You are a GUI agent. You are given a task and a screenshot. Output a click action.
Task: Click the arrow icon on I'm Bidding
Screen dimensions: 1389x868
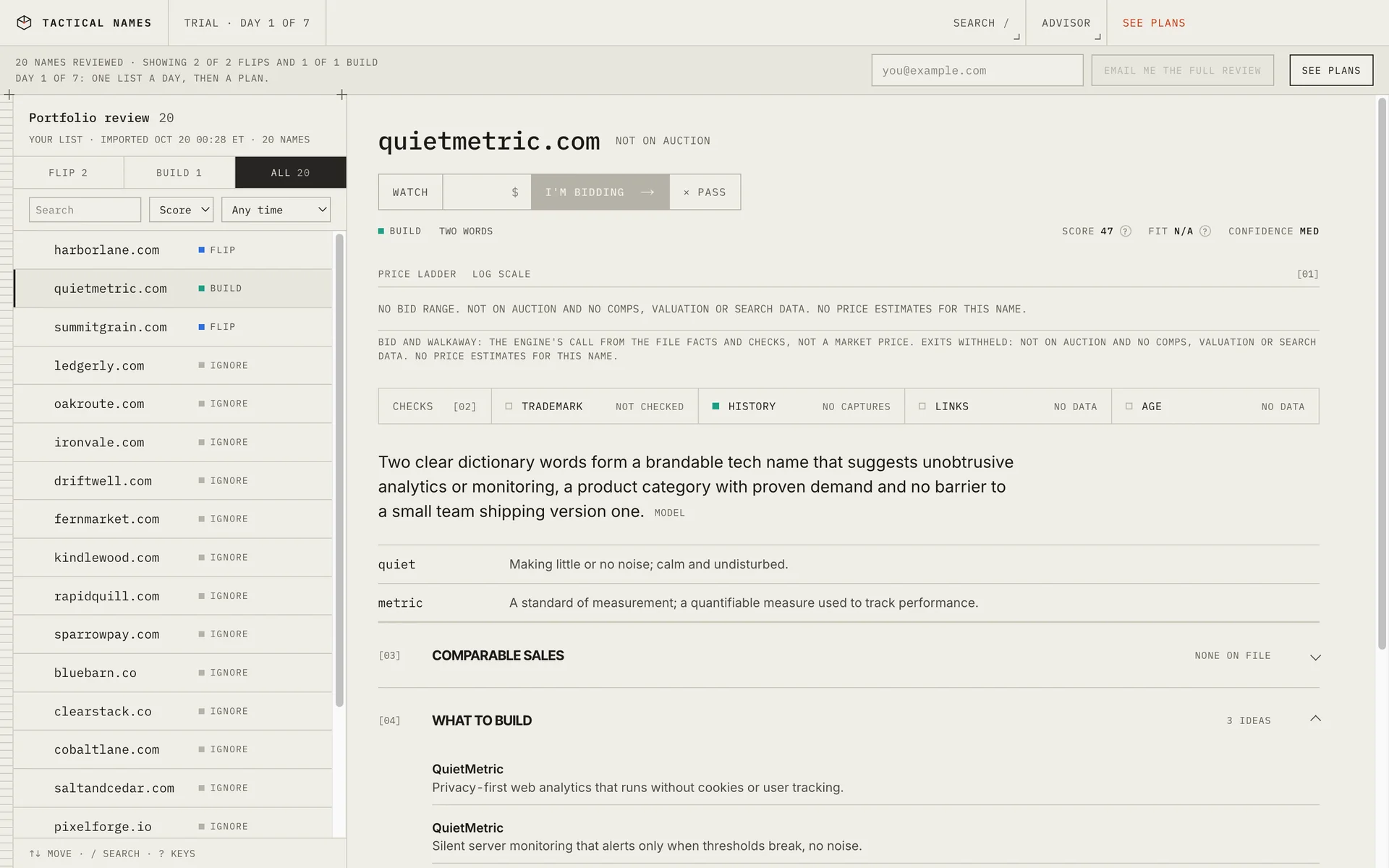point(647,192)
